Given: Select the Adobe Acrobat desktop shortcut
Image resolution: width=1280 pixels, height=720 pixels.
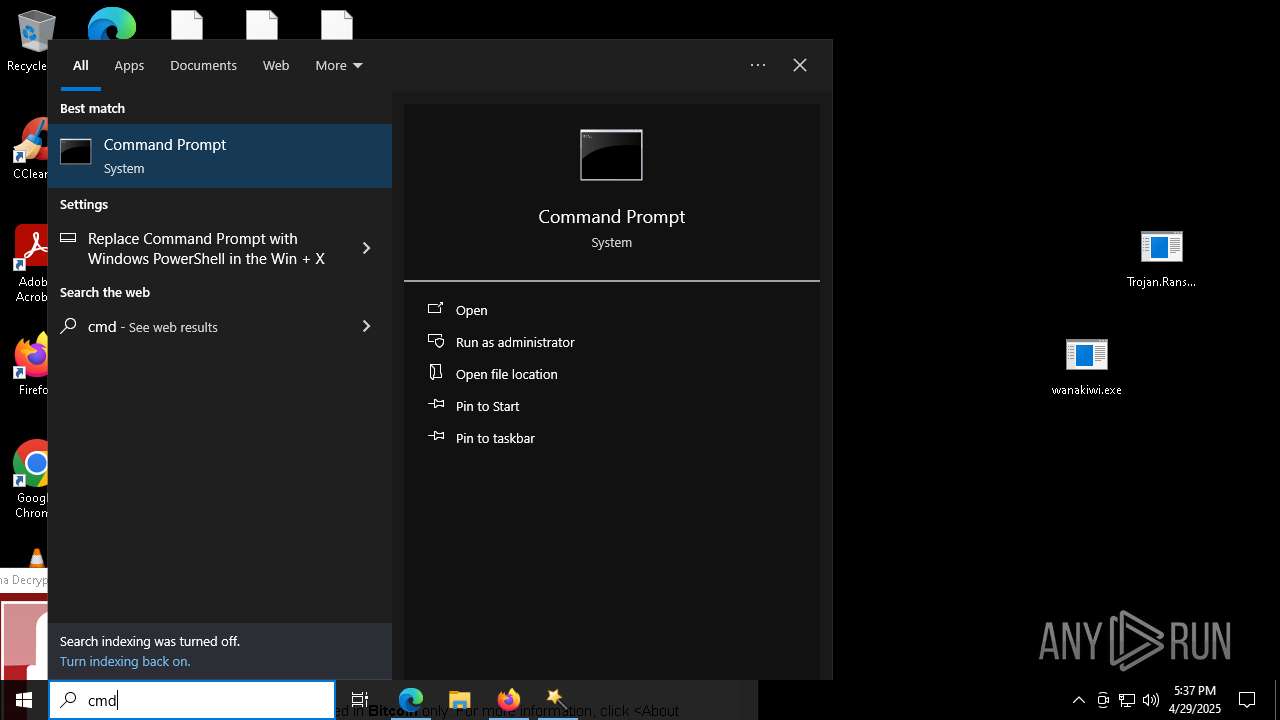Looking at the screenshot, I should coord(31,264).
